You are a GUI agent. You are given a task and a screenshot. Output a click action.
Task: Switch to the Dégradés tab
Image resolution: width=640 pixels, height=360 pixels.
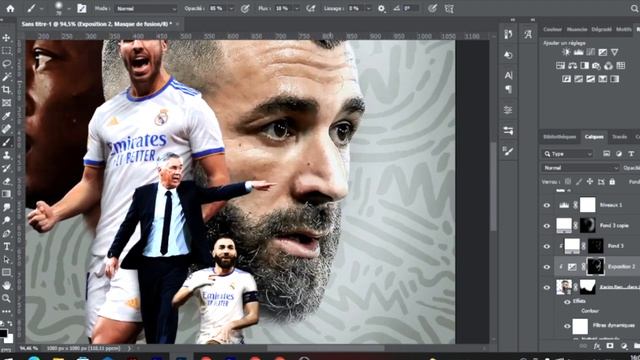(x=602, y=29)
